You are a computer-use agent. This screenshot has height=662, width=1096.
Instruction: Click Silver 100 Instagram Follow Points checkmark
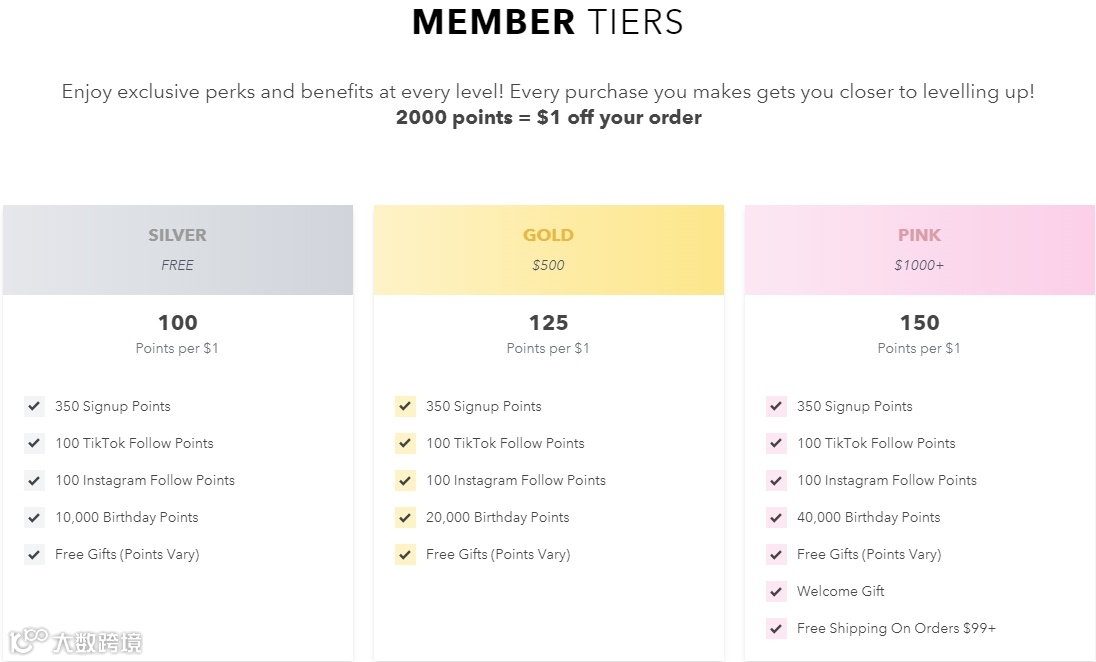click(35, 480)
